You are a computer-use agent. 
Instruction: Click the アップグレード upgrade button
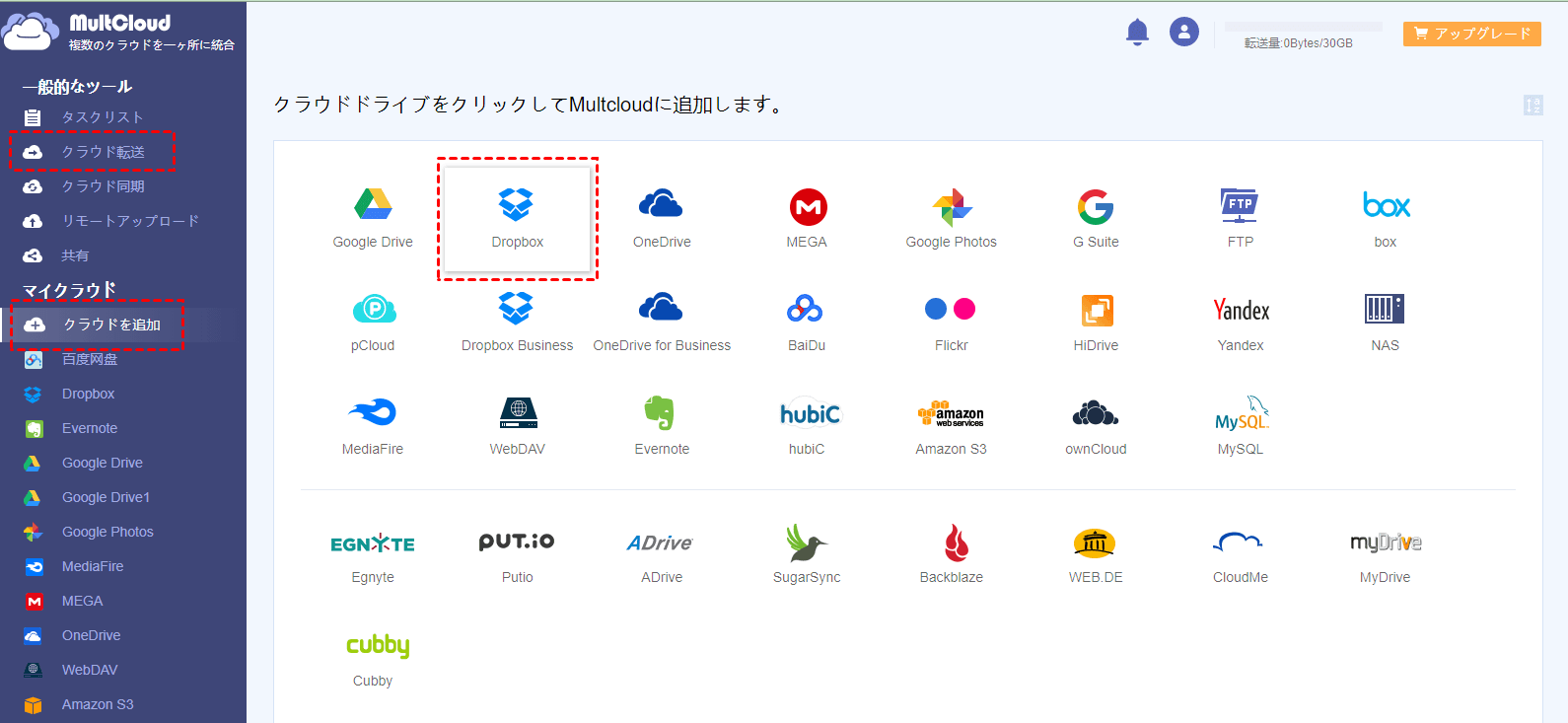click(x=1471, y=34)
